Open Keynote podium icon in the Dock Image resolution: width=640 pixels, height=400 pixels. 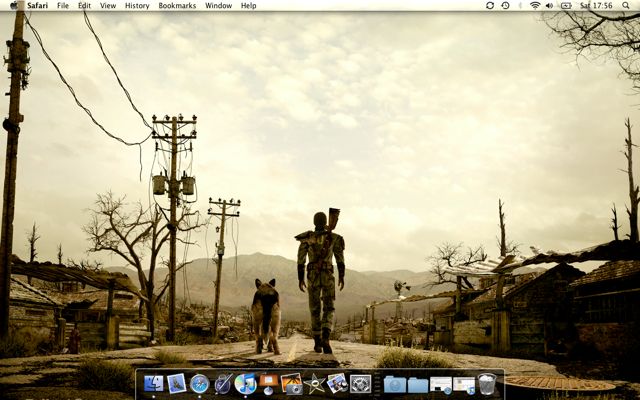coord(269,384)
